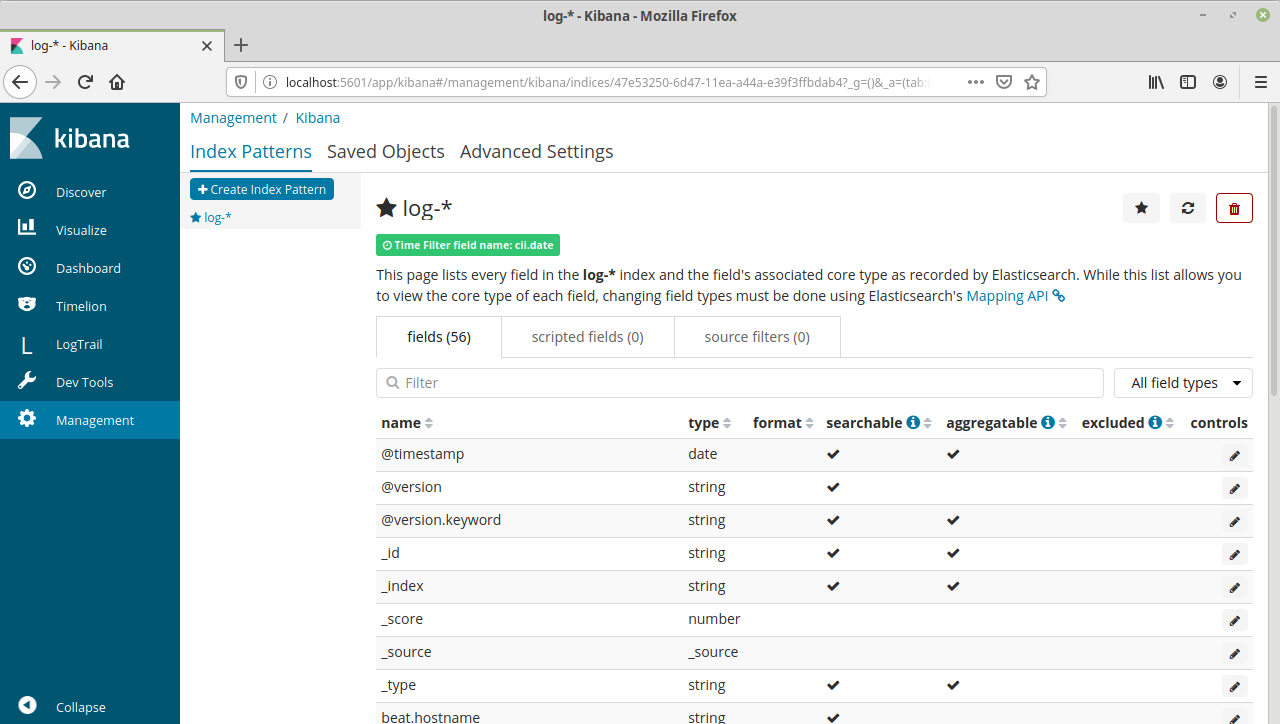Switch to the Saved Objects tab
Screen dimensions: 1280x724
click(x=386, y=151)
